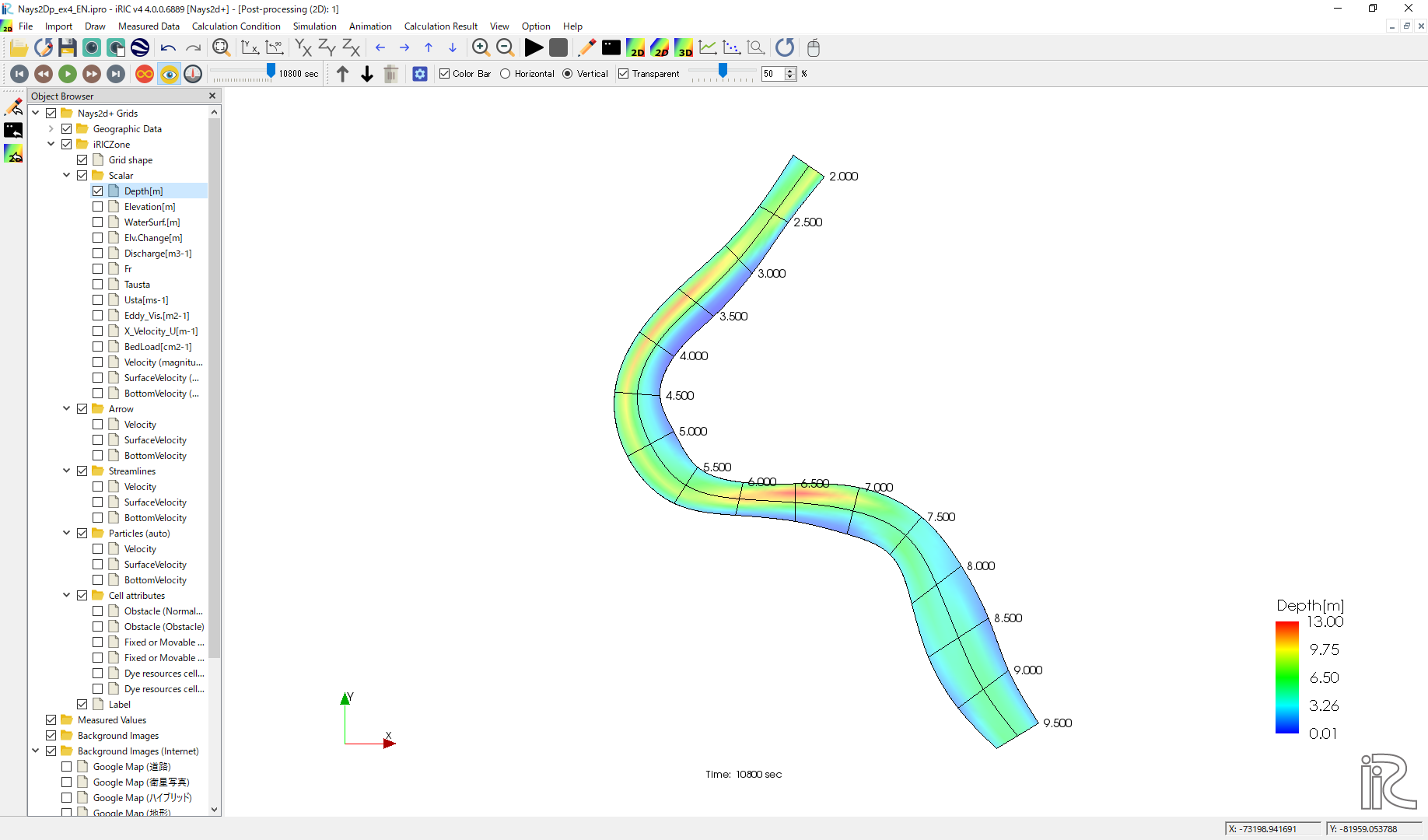Open new 3D post-processing window
This screenshot has width=1428, height=840.
tap(684, 48)
